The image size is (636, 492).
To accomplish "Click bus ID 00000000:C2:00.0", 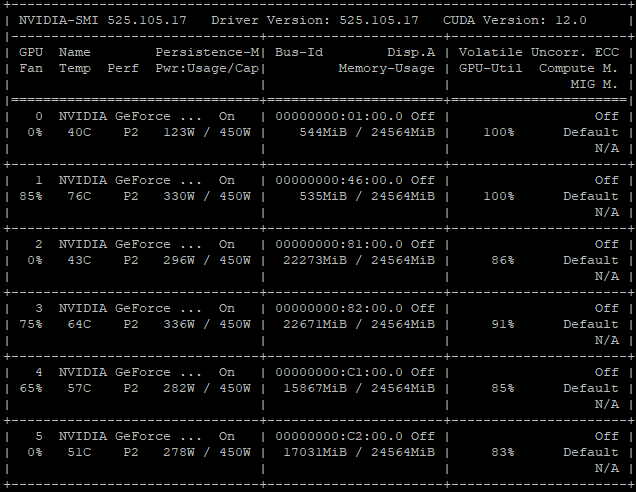I will tap(339, 436).
